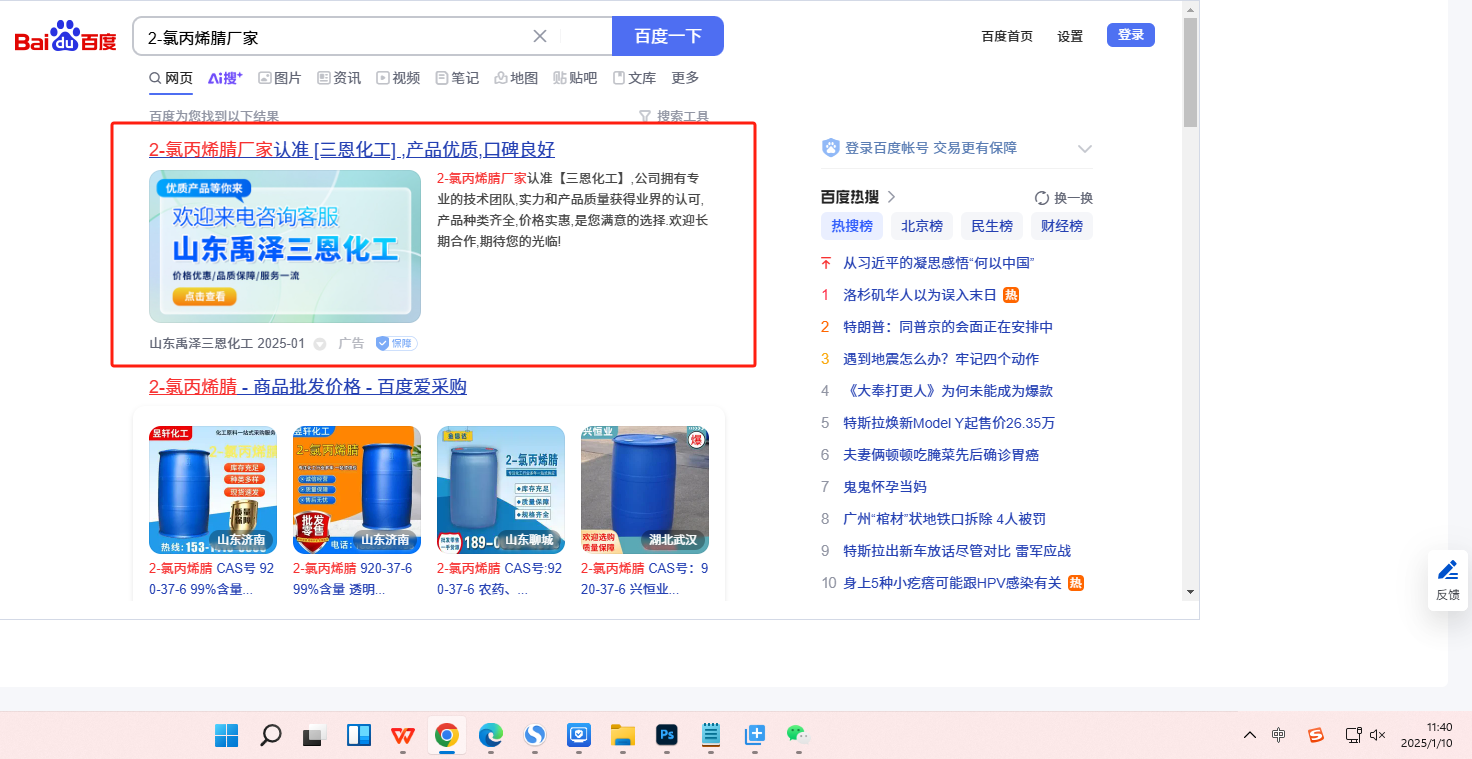Click the 山东禹泽三恩化工 ad banner image
Image resolution: width=1472 pixels, height=759 pixels.
pyautogui.click(x=285, y=246)
